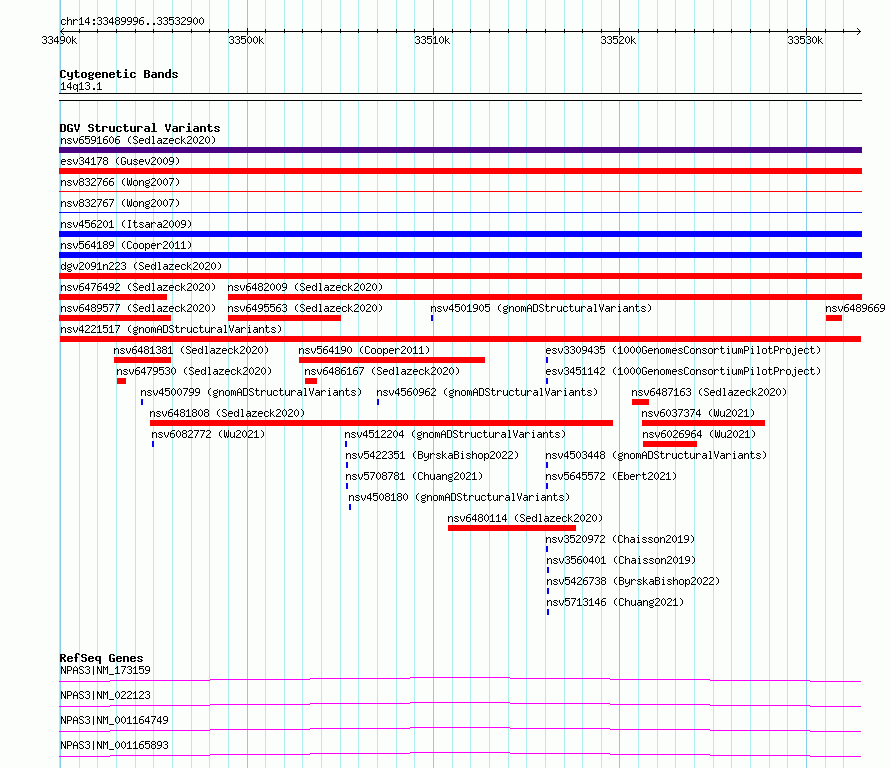Select the esv34178 (Gusev2009) variant label
Image resolution: width=890 pixels, height=768 pixels.
coord(120,161)
